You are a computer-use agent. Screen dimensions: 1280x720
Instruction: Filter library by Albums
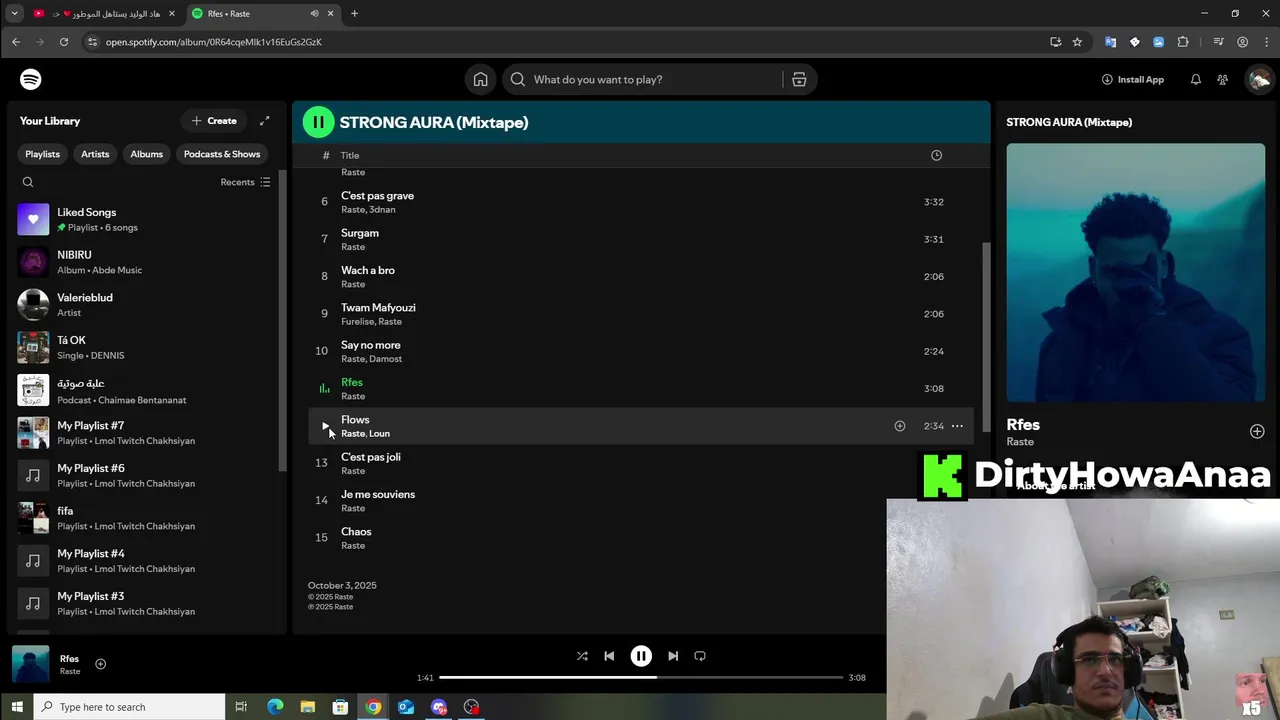[146, 154]
